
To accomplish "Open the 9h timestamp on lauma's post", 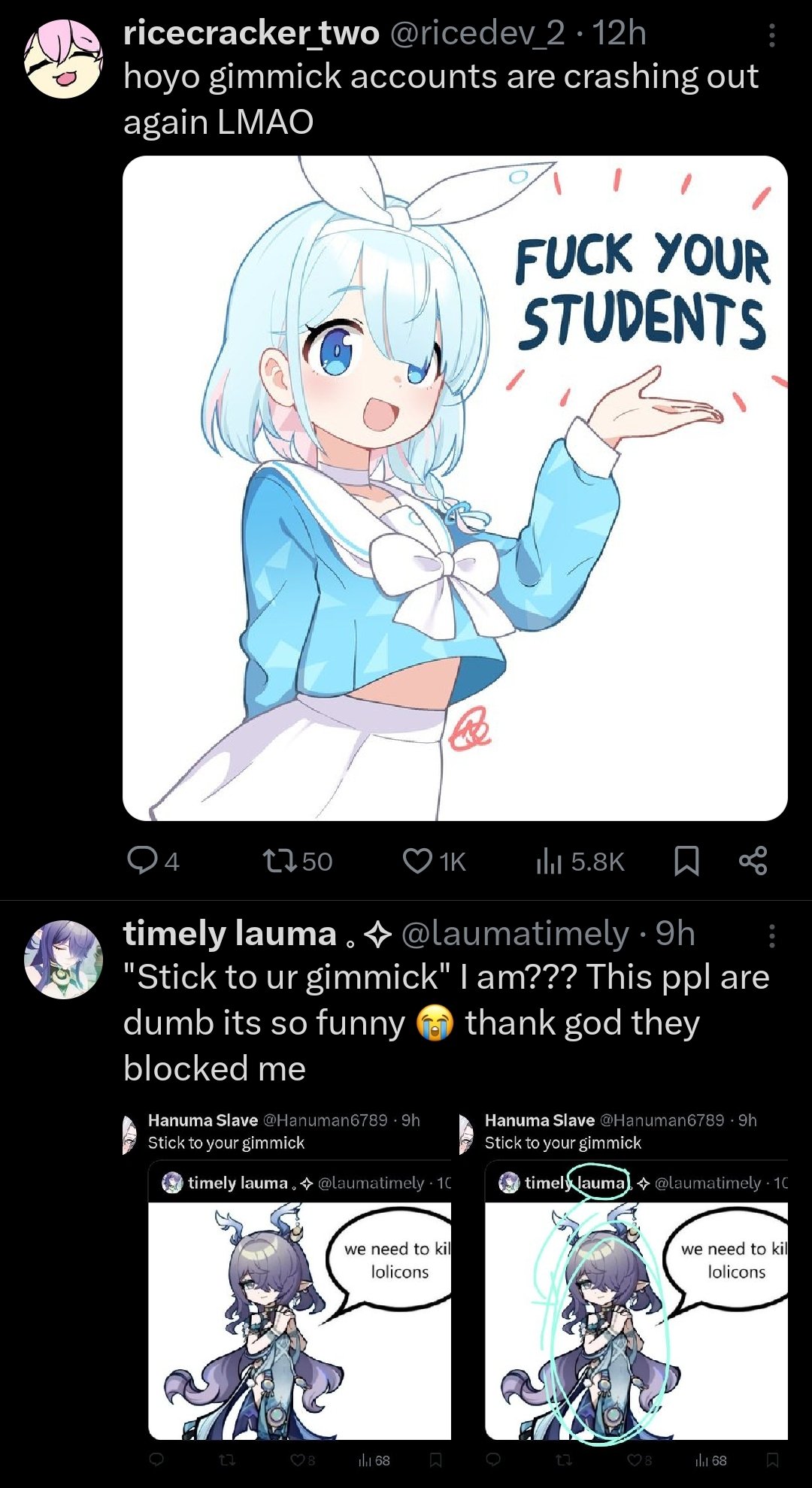I will coord(675,934).
